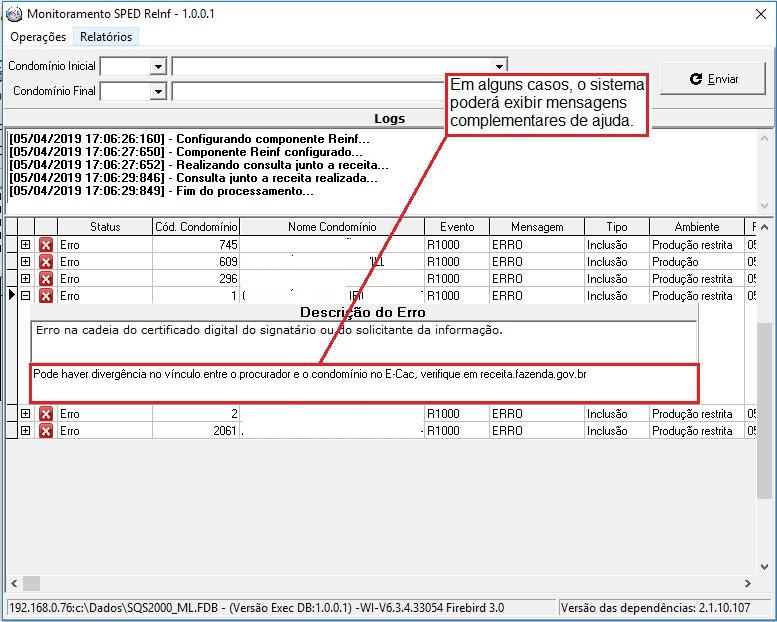Click the grid vertical scrollbar thumb
This screenshot has width=777, height=622.
click(x=764, y=410)
